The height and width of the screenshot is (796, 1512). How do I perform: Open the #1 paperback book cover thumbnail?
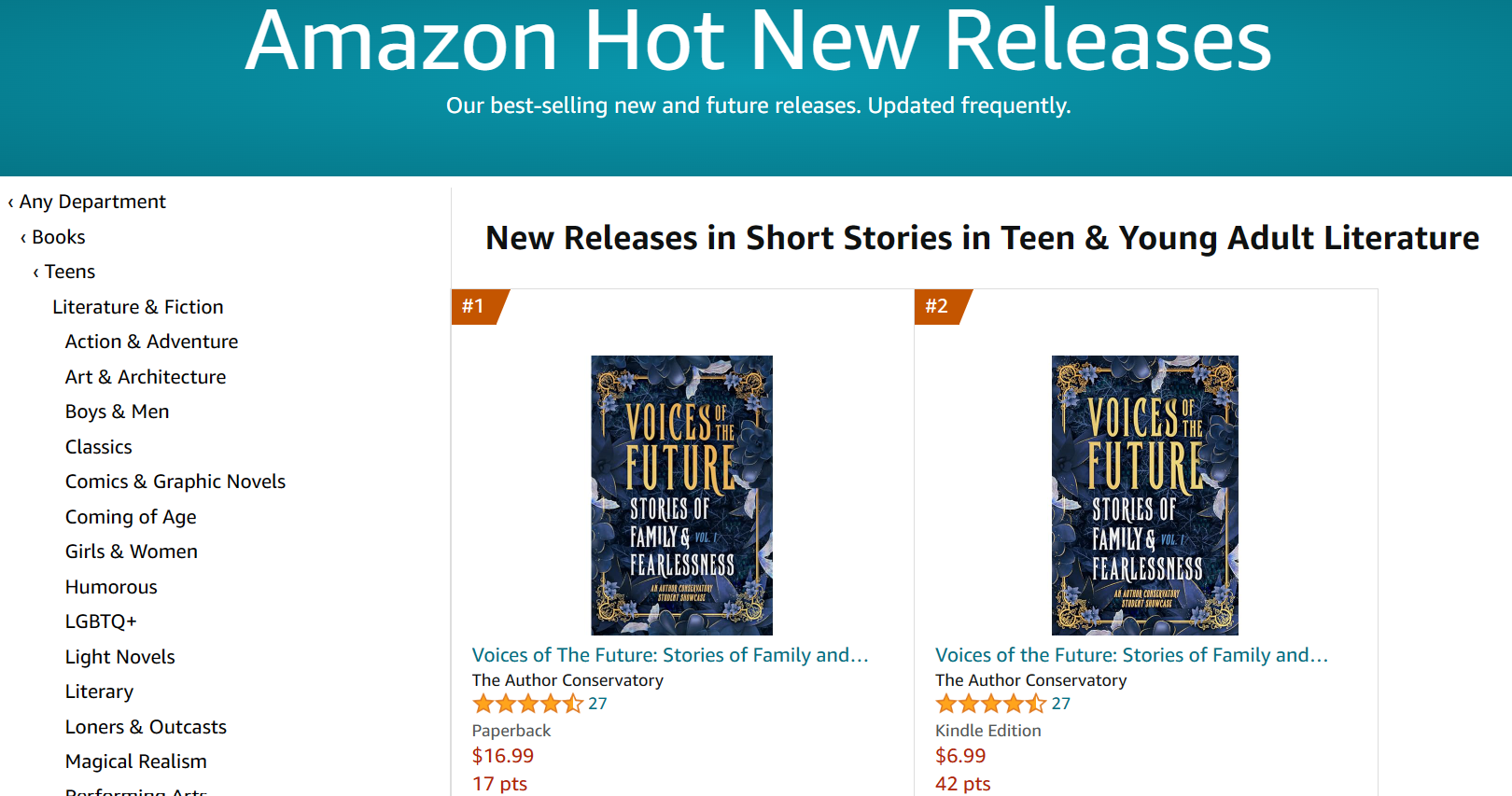(x=681, y=495)
